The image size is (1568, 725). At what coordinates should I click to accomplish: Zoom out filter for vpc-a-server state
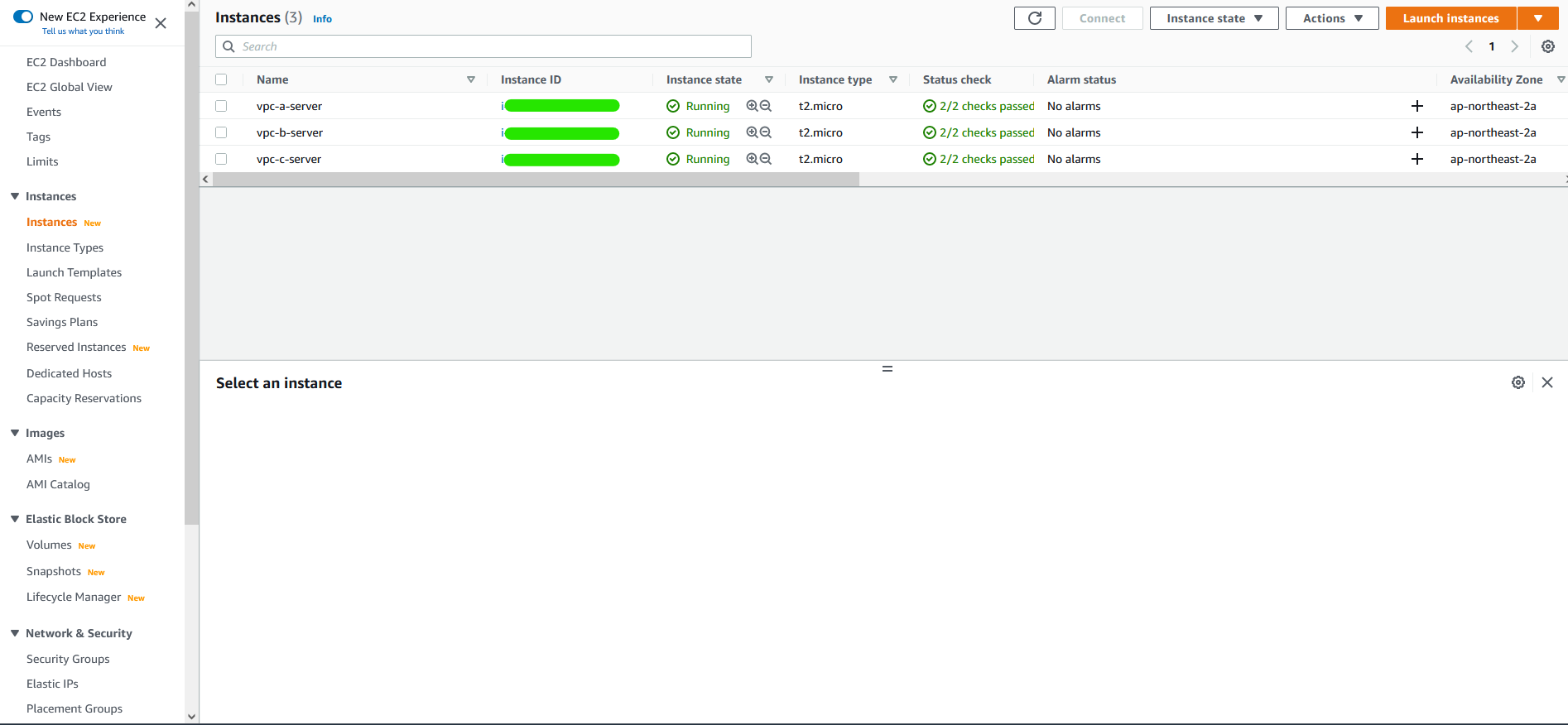point(766,106)
